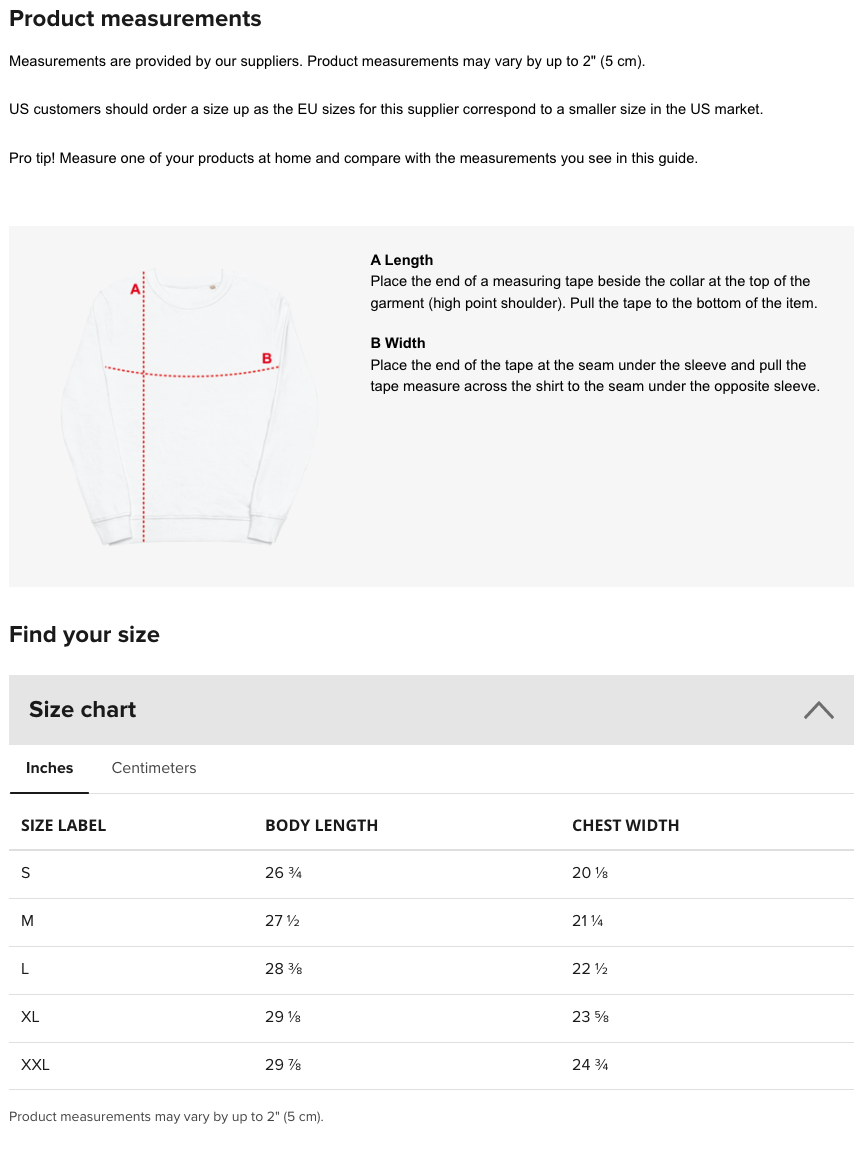Select the M size row label

pyautogui.click(x=27, y=920)
